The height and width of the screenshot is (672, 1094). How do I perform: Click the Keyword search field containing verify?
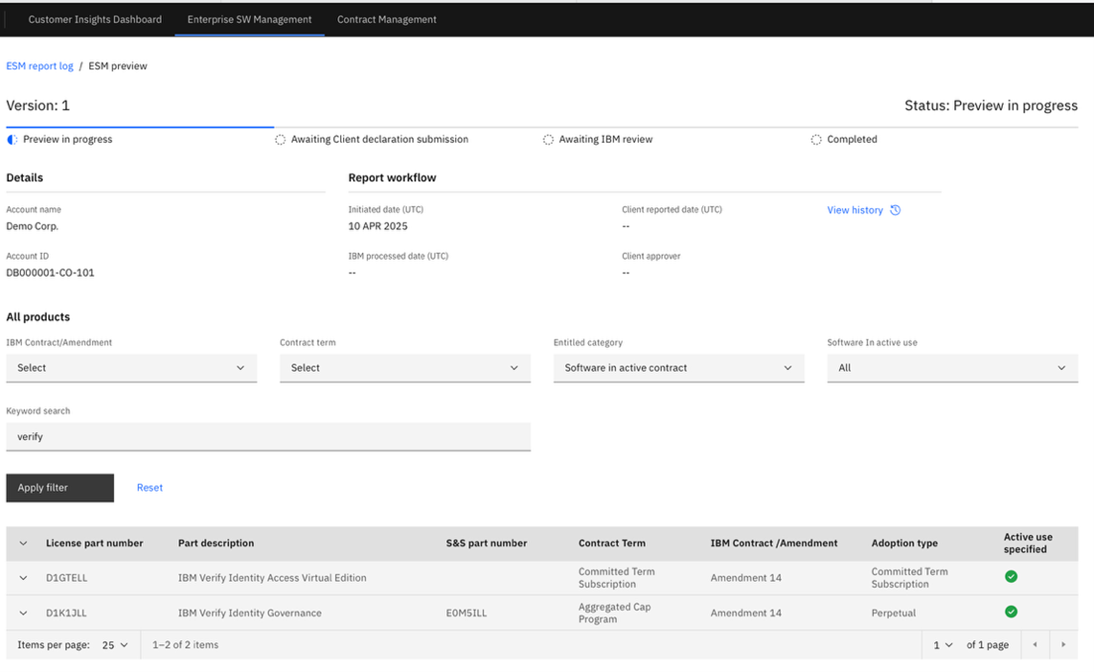click(x=269, y=437)
